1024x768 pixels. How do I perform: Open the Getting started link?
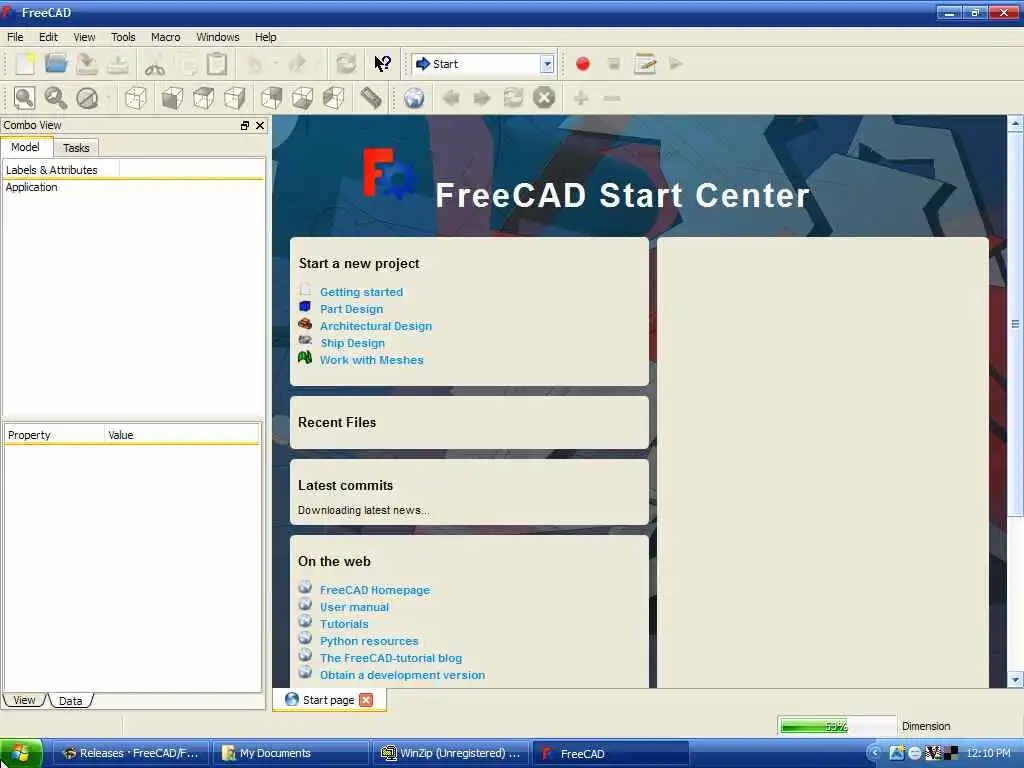pyautogui.click(x=361, y=292)
